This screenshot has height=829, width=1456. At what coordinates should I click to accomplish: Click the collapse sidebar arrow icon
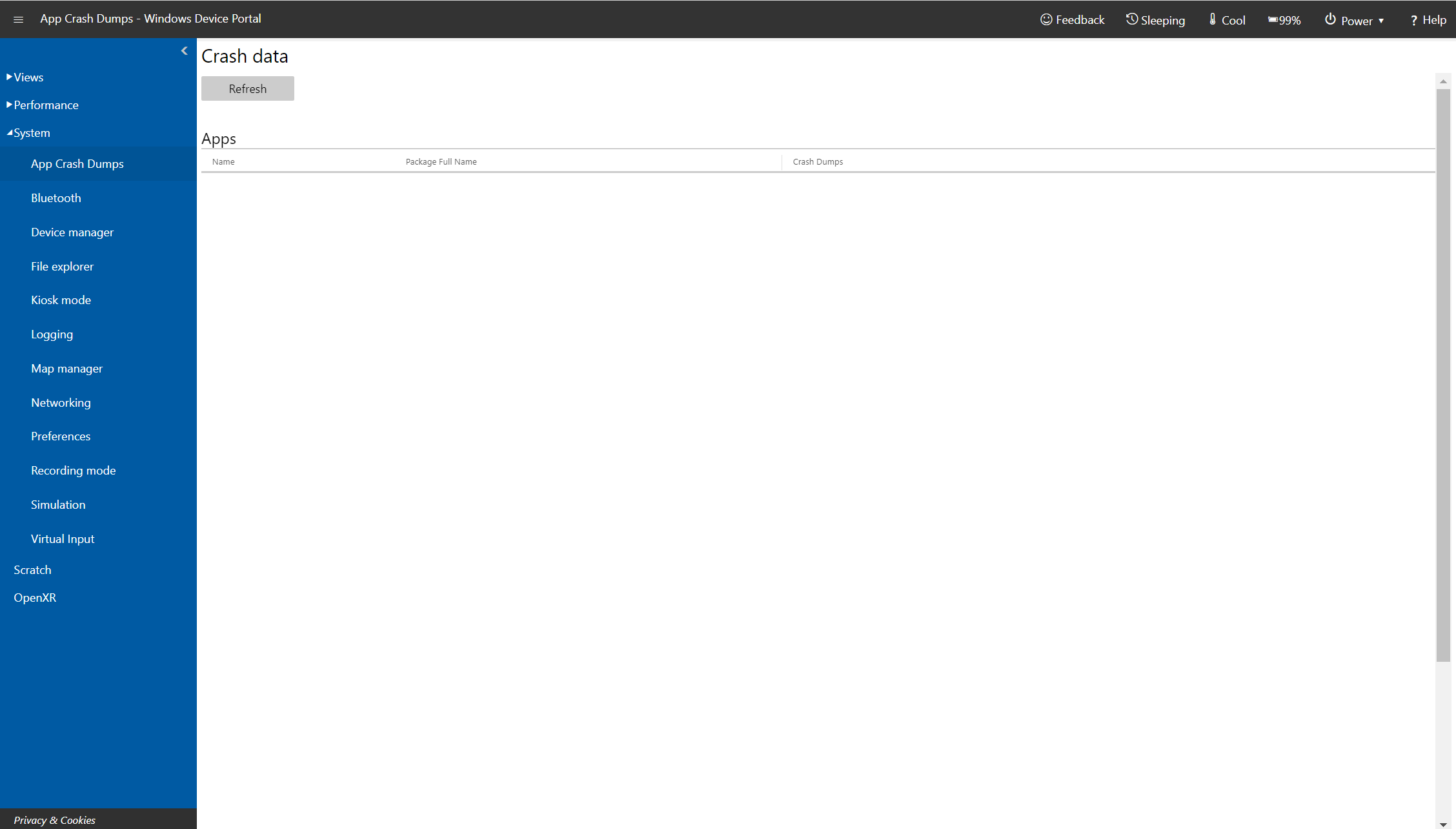click(x=185, y=51)
